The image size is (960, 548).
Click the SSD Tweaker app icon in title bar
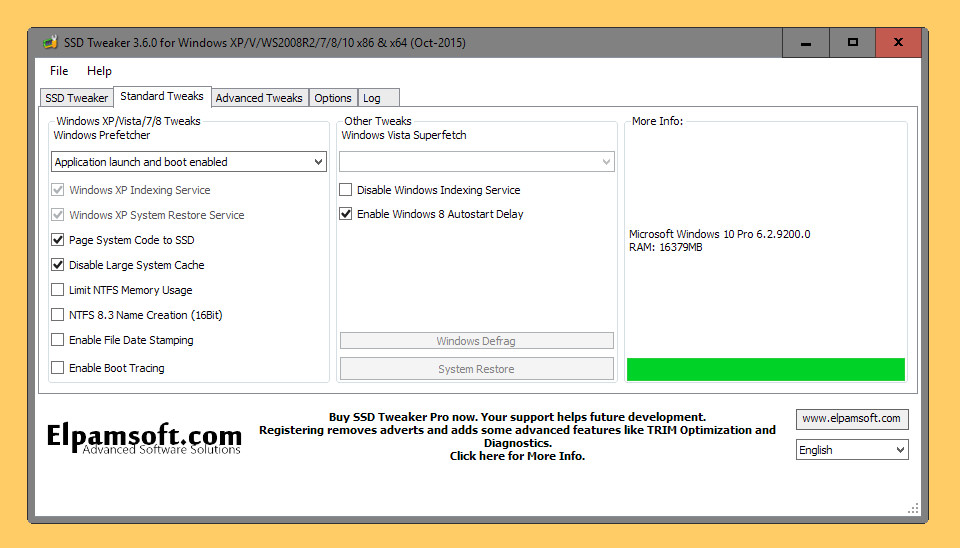(50, 42)
